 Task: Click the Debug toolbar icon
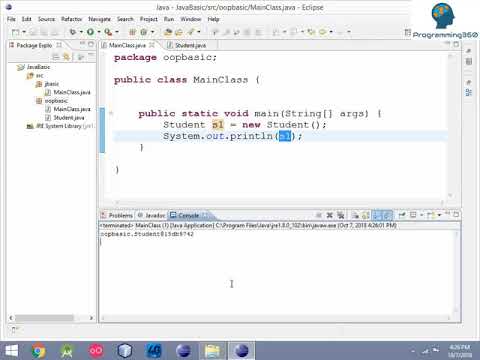tap(73, 32)
